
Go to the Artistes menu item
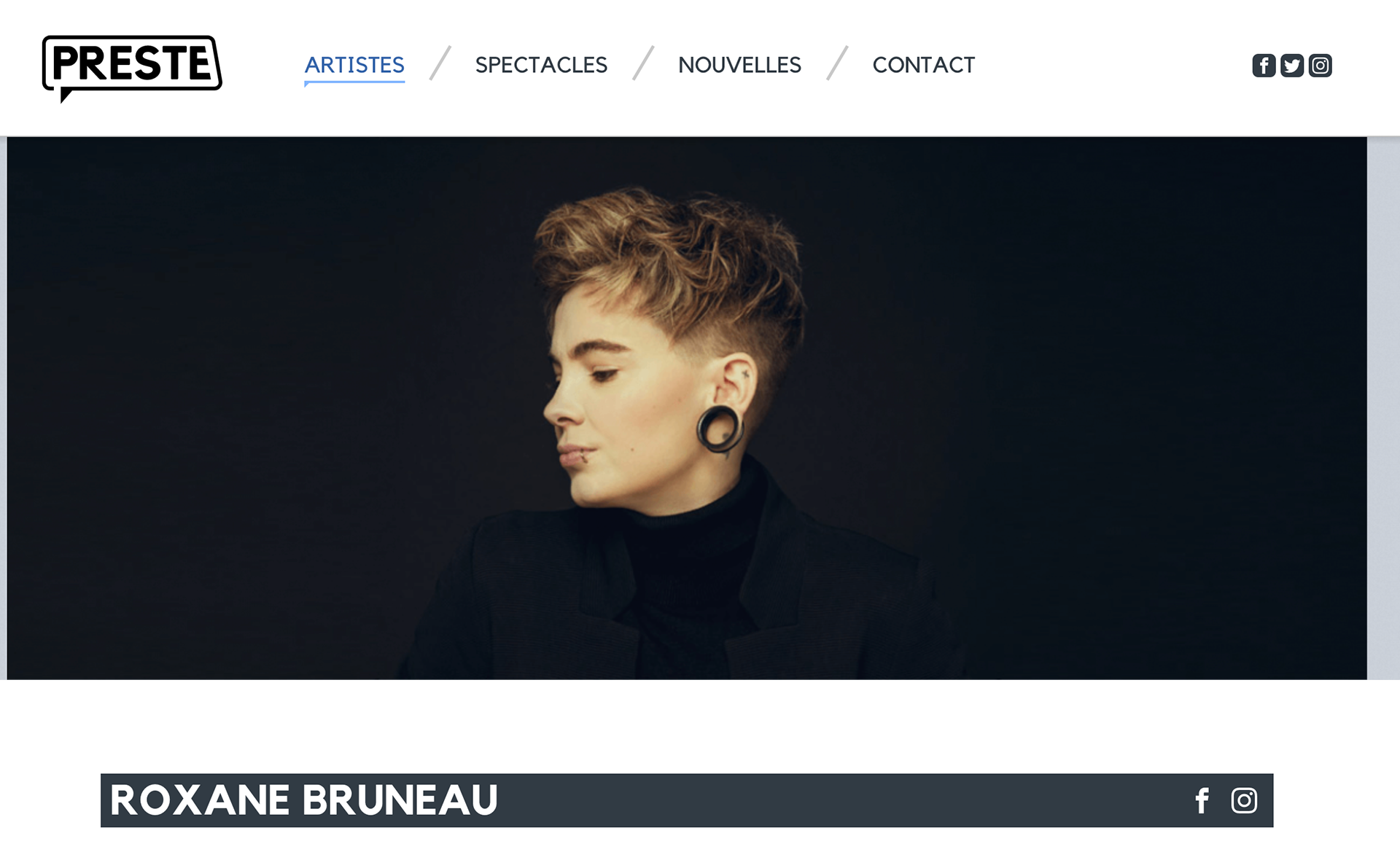coord(354,65)
